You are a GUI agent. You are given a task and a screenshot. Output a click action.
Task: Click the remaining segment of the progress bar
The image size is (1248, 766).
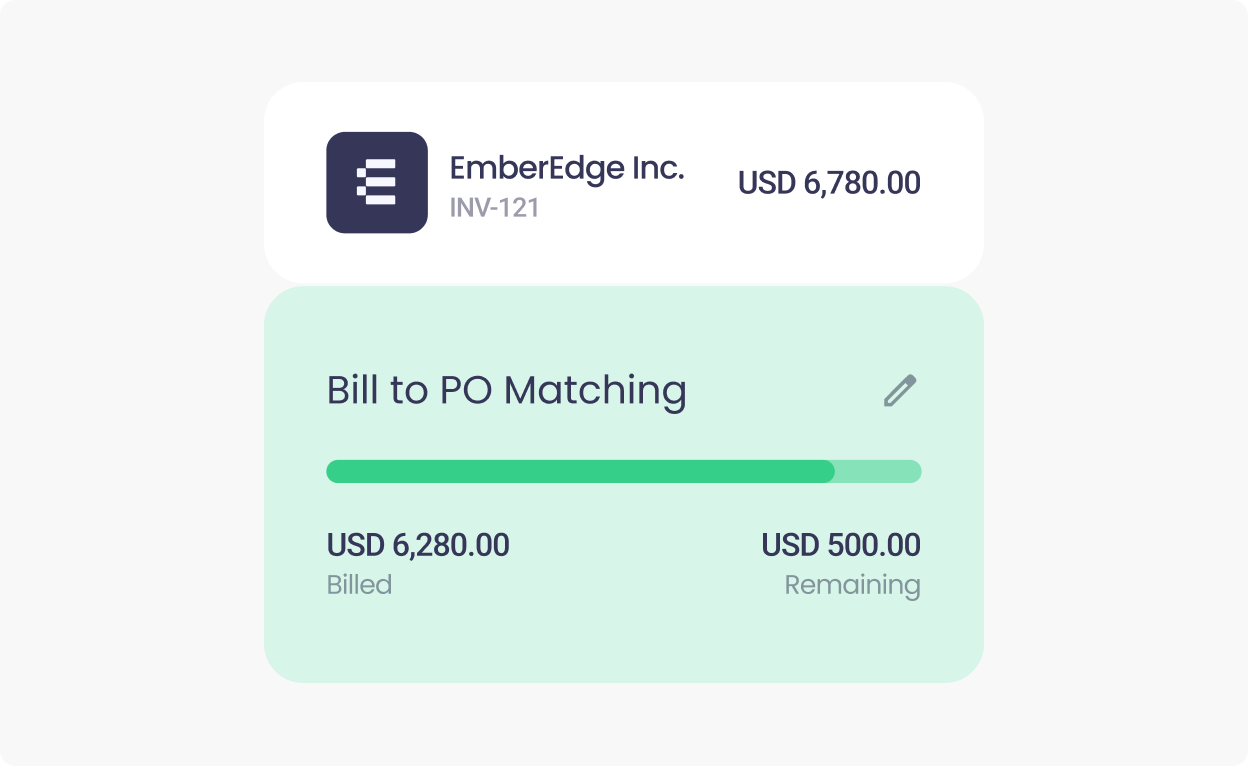[x=878, y=471]
